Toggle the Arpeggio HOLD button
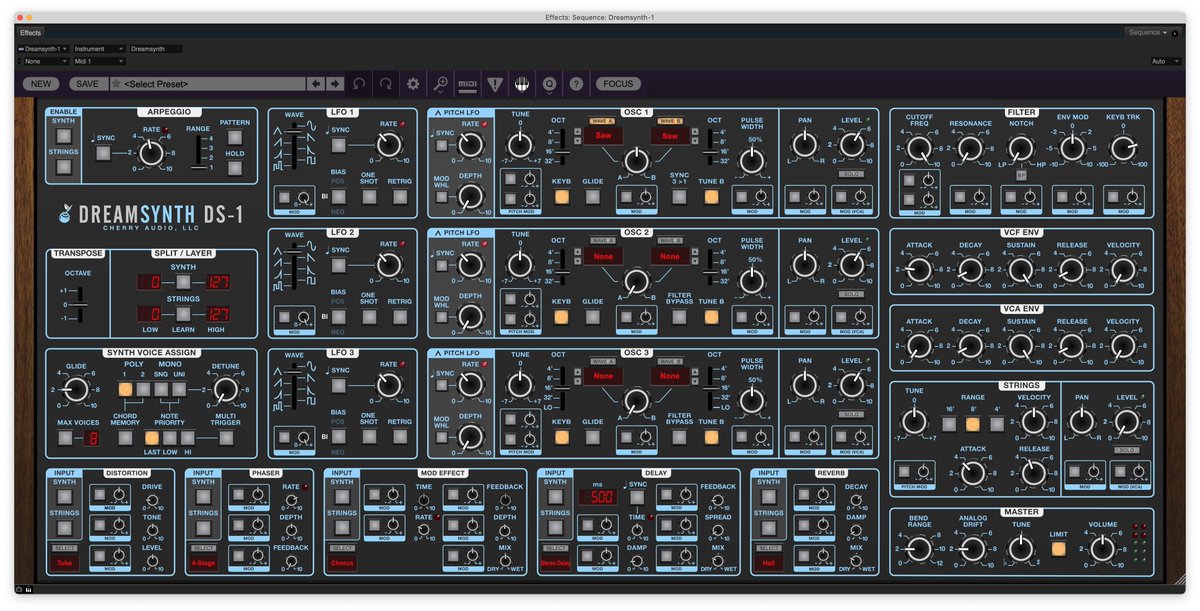 235,168
